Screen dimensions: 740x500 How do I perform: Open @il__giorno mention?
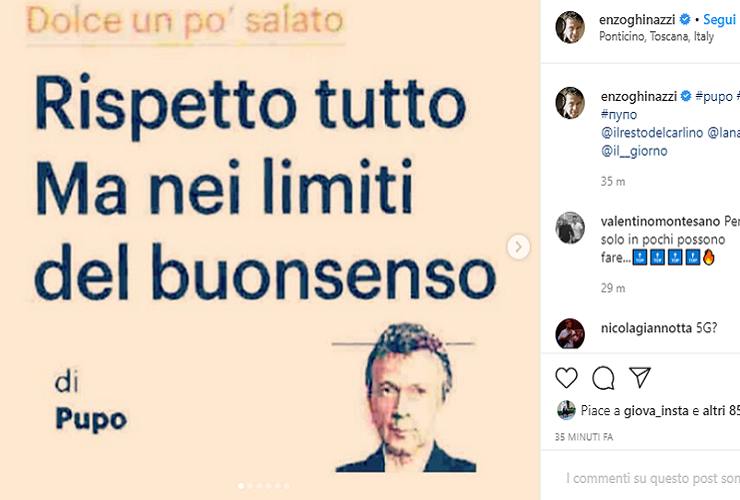pos(634,151)
